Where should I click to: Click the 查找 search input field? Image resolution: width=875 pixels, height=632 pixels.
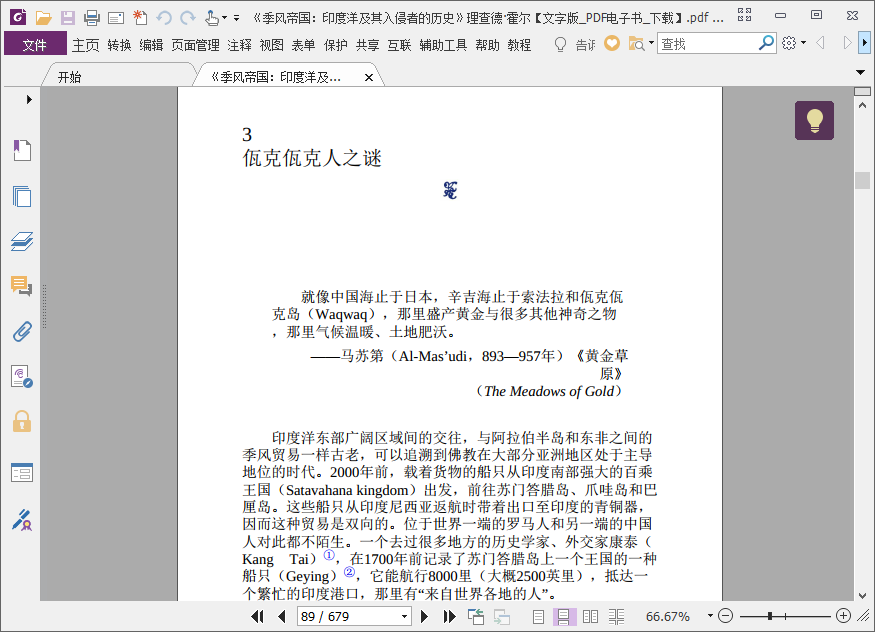(x=708, y=43)
